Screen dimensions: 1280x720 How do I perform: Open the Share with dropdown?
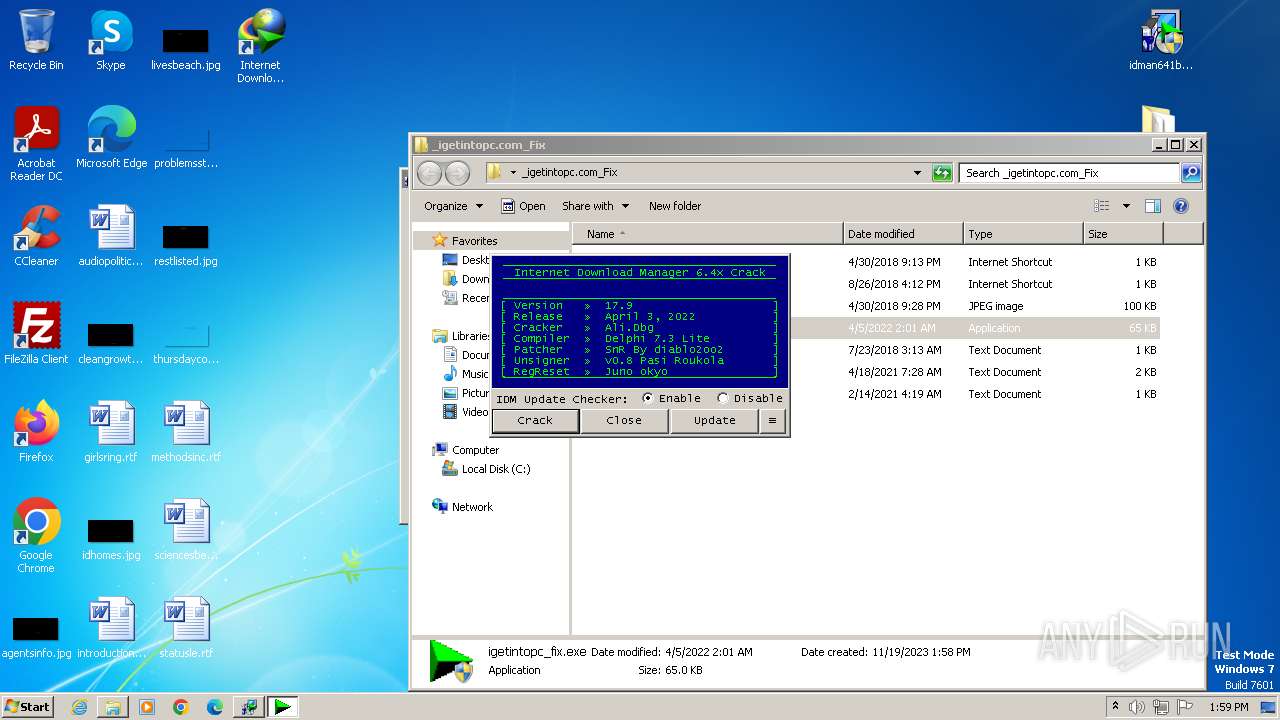point(595,206)
